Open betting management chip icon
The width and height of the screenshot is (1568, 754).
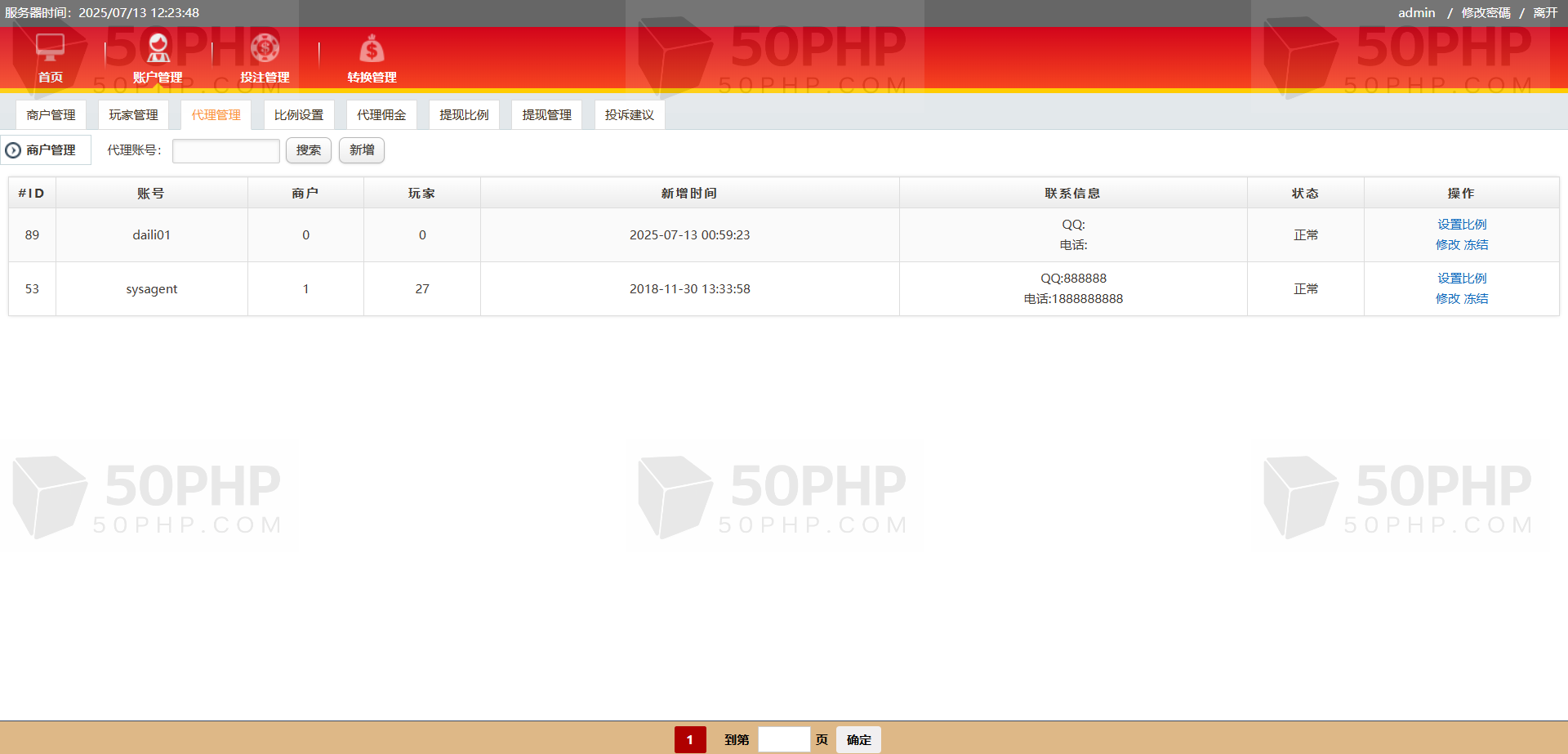tap(265, 48)
